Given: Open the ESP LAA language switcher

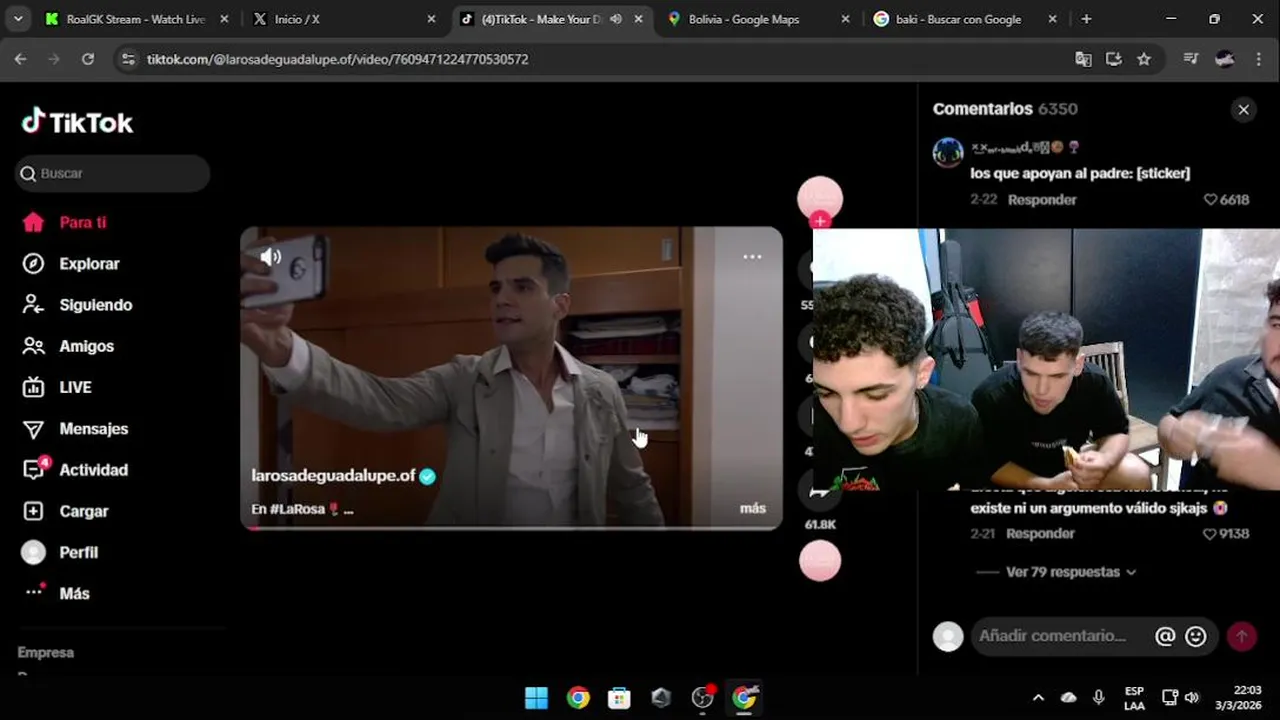Looking at the screenshot, I should 1134,697.
